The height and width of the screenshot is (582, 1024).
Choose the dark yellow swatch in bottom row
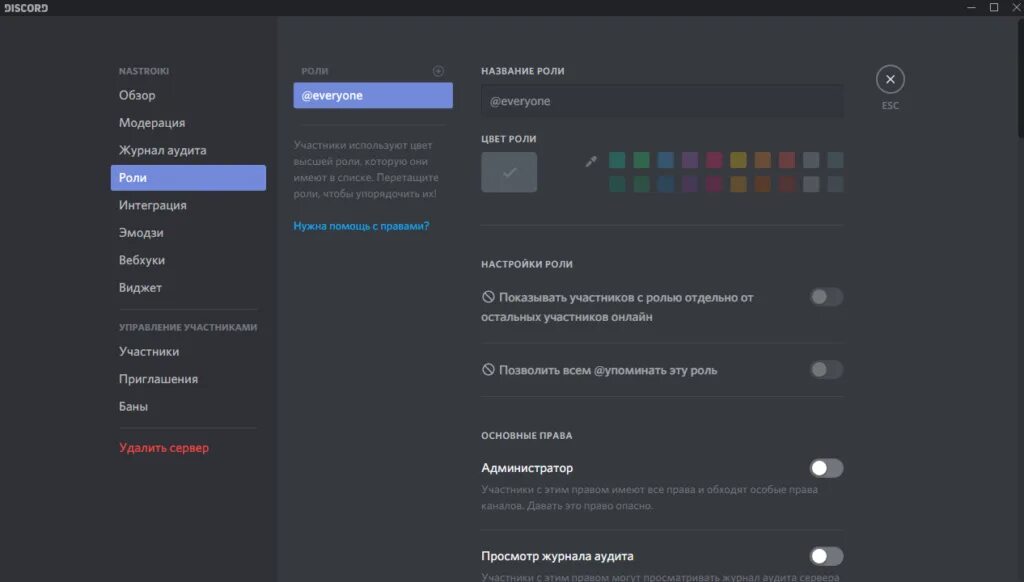738,184
